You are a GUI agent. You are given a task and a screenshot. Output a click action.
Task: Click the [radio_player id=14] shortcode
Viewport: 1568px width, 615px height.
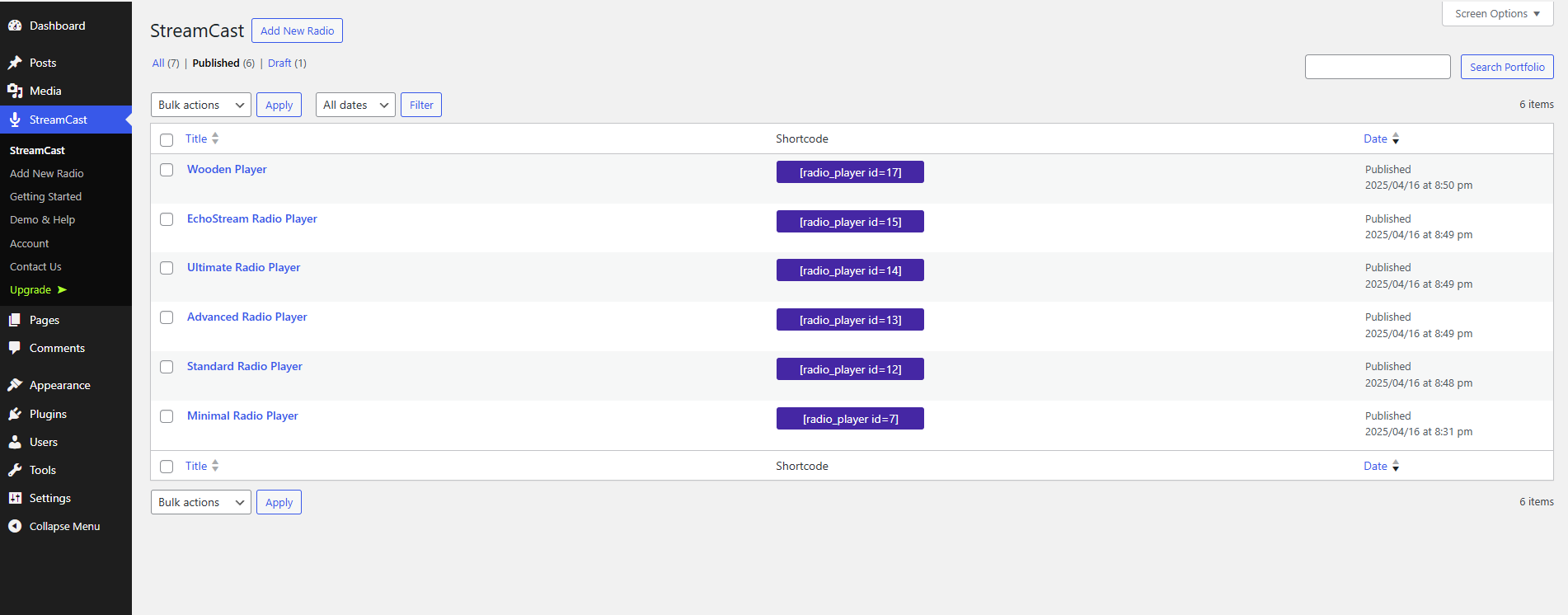850,270
